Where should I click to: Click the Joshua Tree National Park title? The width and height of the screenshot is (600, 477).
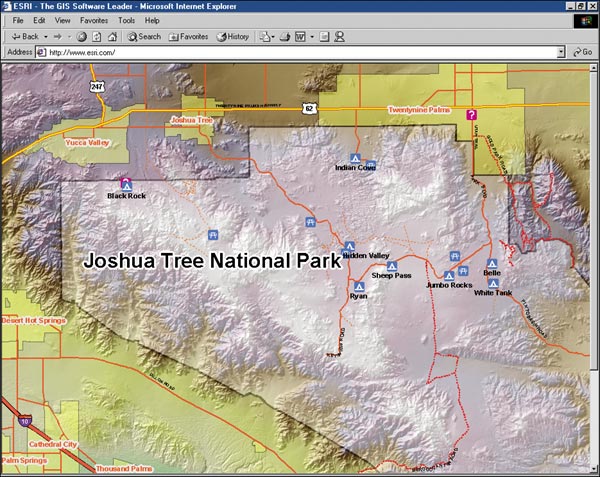(212, 260)
